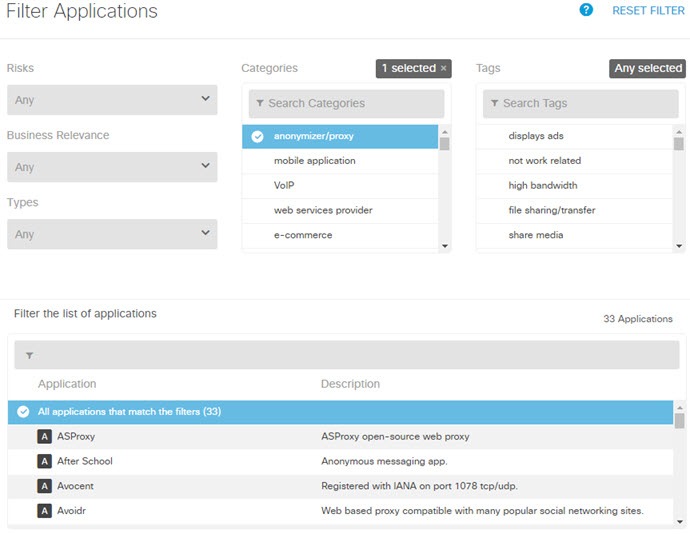Click the 'Any selected' tags badge
This screenshot has height=534, width=690.
[647, 68]
